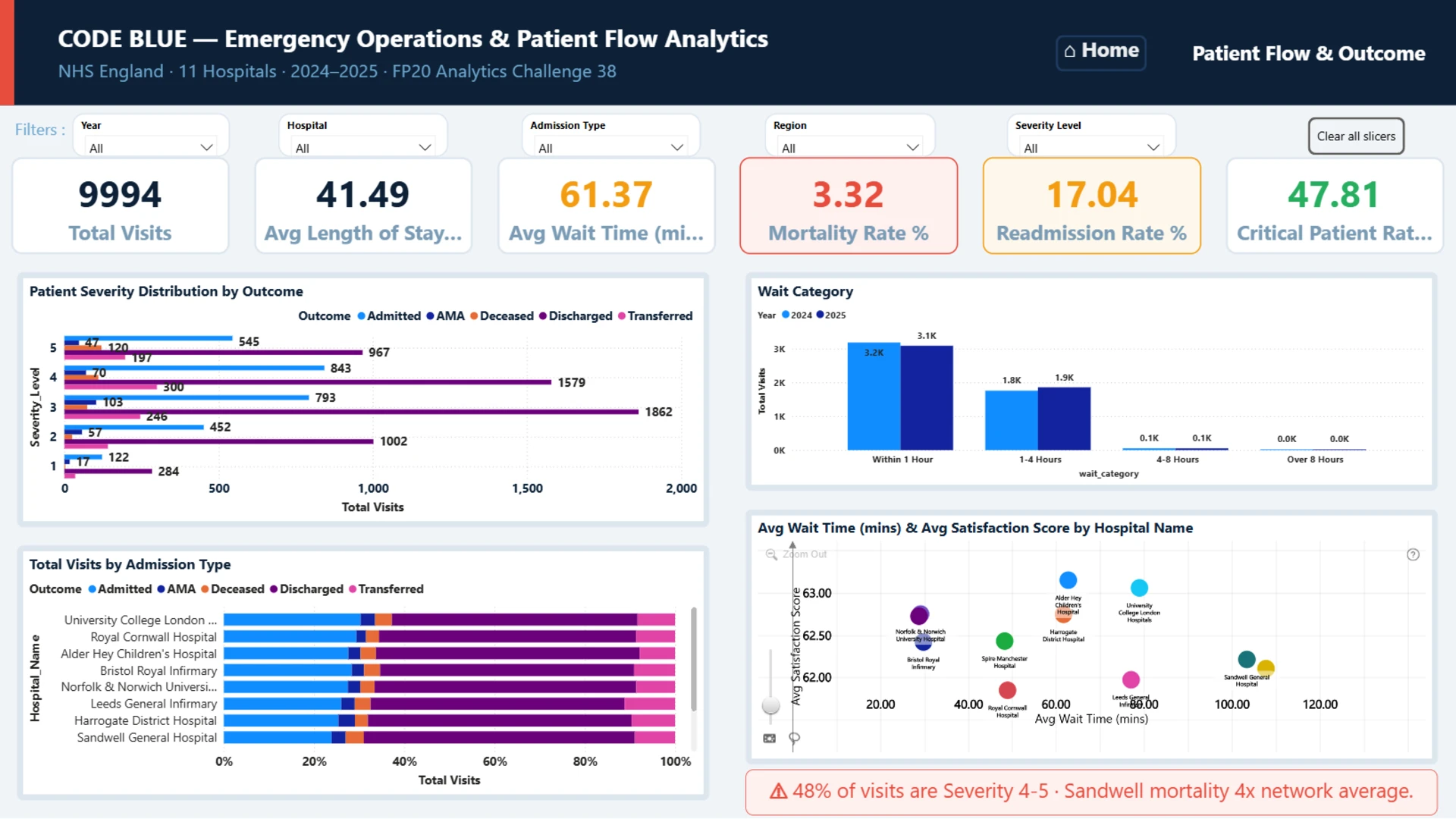This screenshot has width=1456, height=819.
Task: Click the Sandwell General Hospital teal point
Action: click(1246, 659)
